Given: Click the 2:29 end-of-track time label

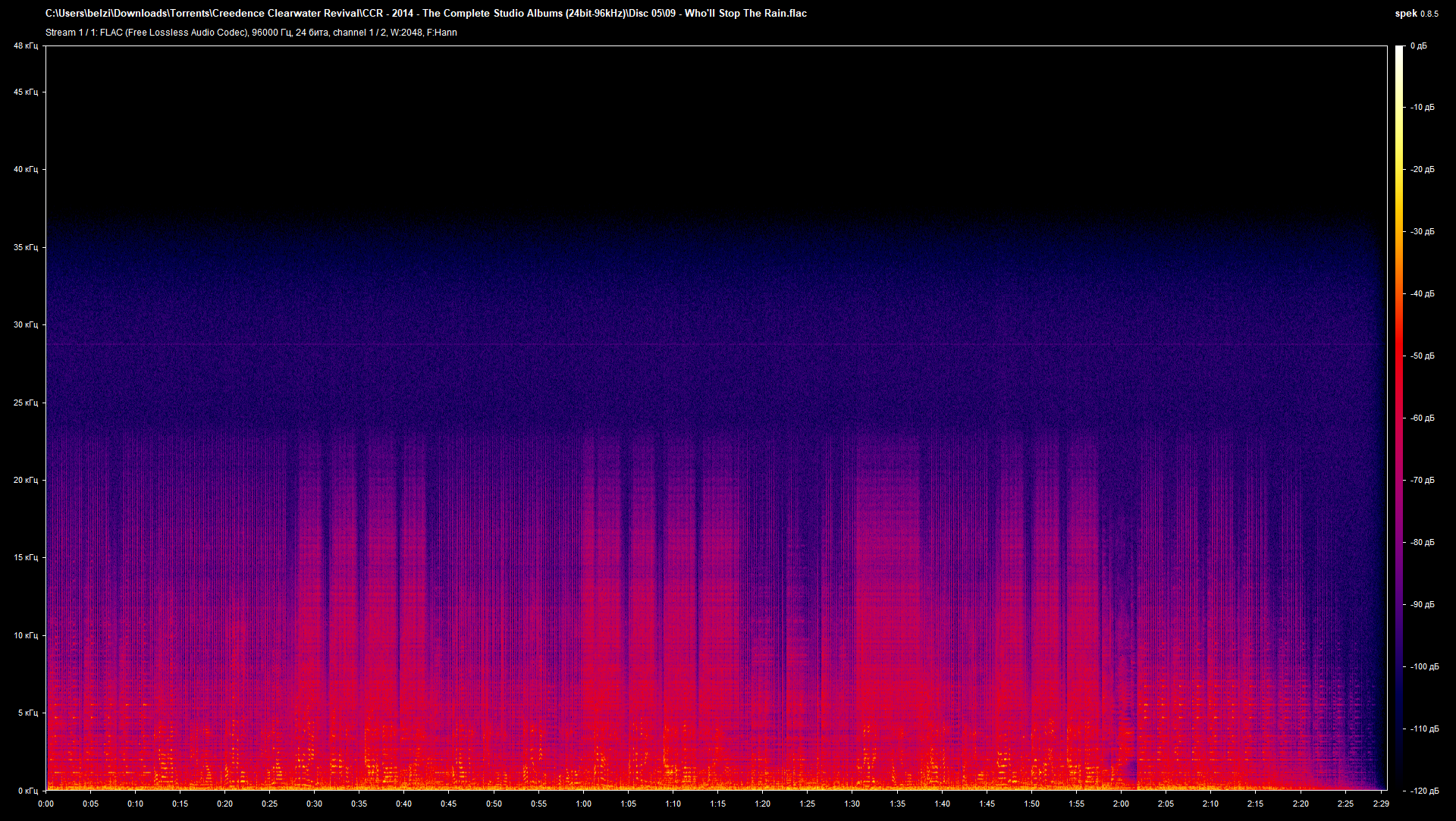Looking at the screenshot, I should [x=1380, y=805].
